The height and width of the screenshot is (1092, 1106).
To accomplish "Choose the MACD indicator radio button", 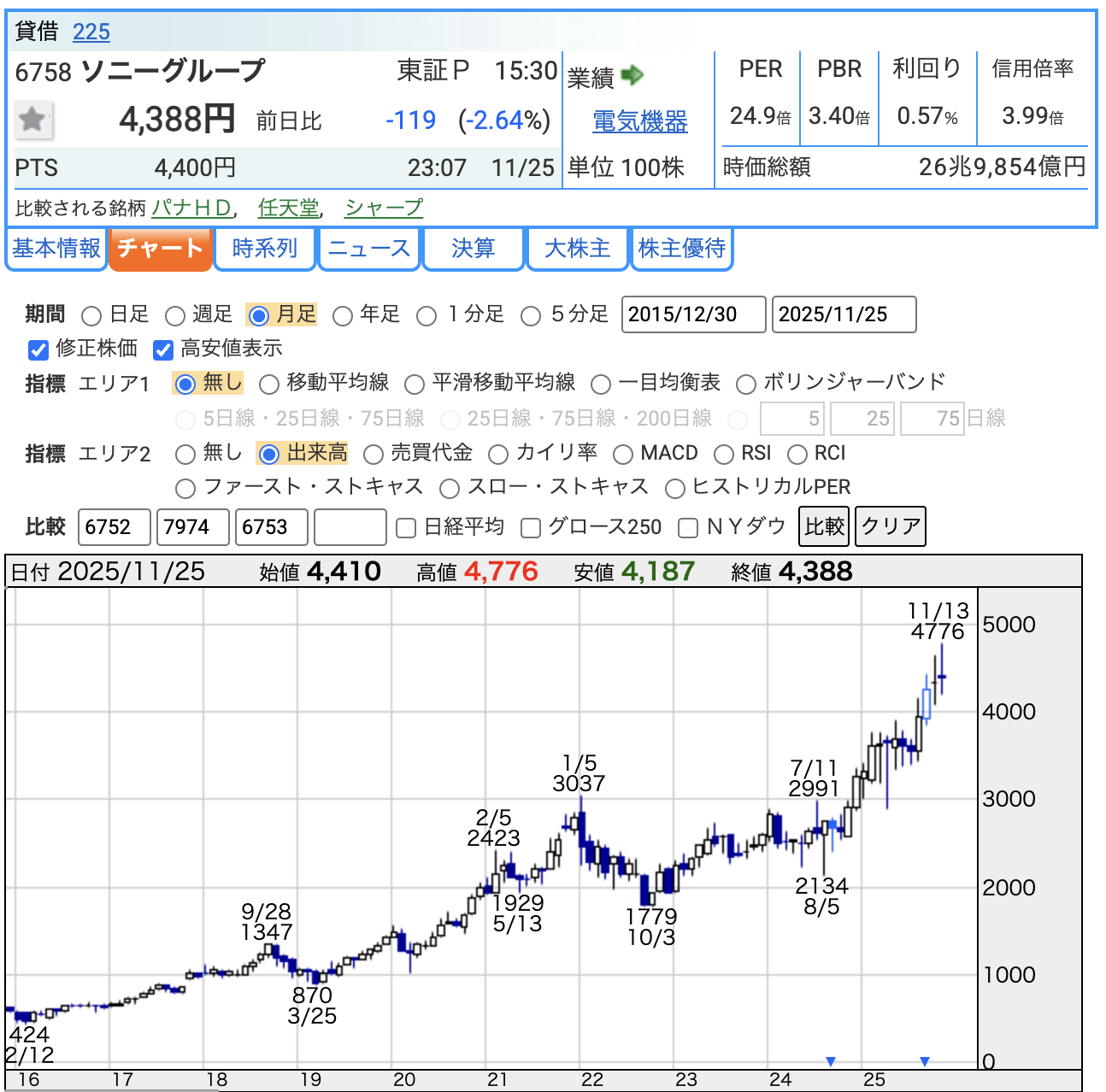I will click(623, 454).
